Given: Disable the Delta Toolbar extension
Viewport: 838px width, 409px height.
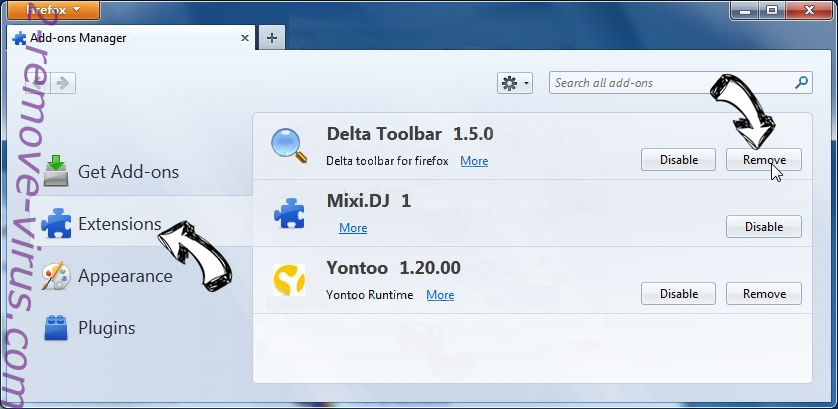Looking at the screenshot, I should 678,160.
